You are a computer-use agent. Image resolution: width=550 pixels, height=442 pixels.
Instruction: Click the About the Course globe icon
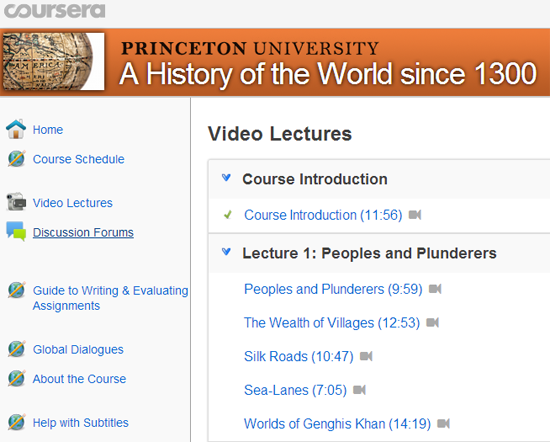click(16, 379)
